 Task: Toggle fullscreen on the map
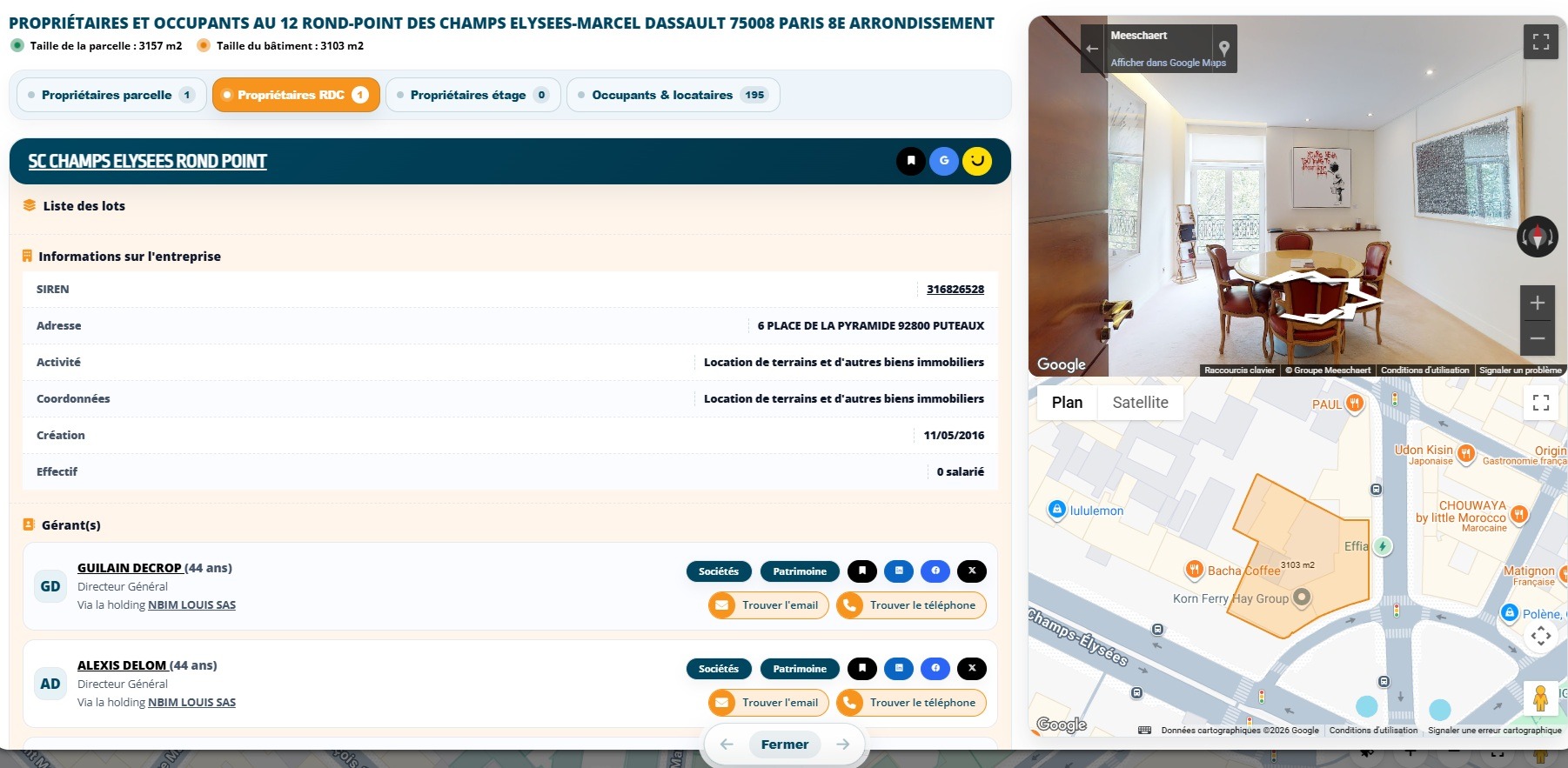click(x=1541, y=403)
